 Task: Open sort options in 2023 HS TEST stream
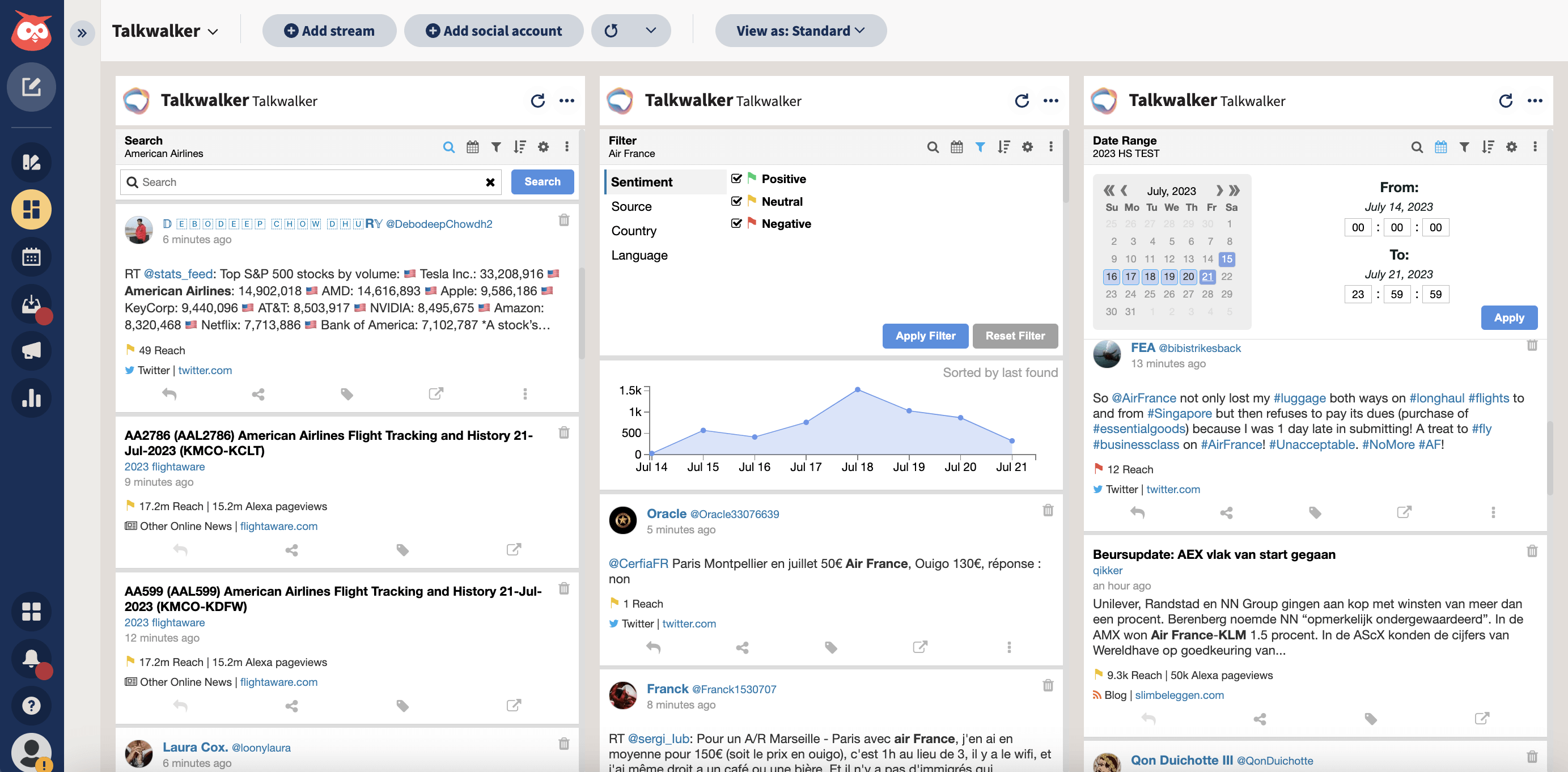point(1488,147)
